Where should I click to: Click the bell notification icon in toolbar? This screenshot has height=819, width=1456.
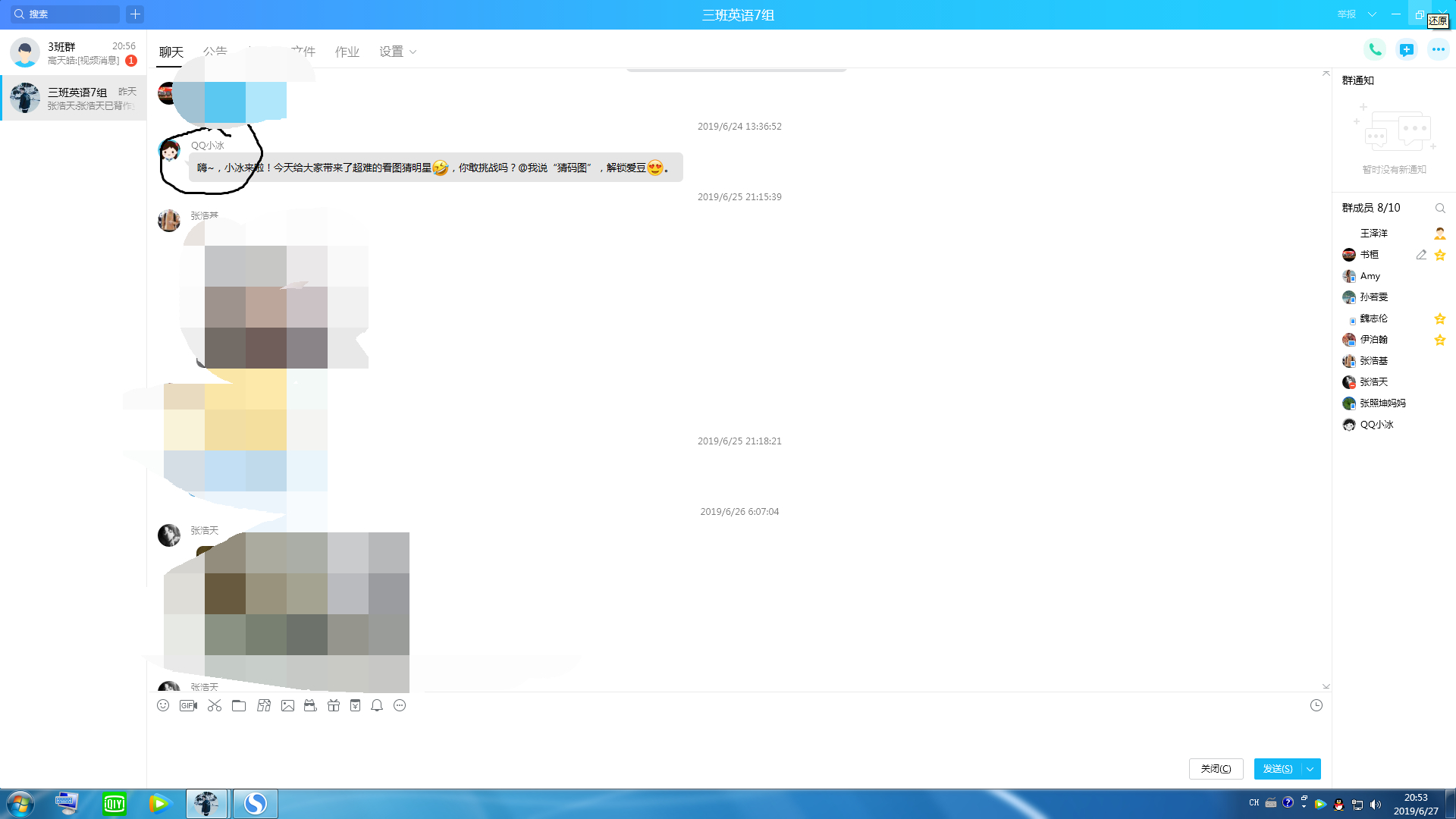(x=377, y=705)
